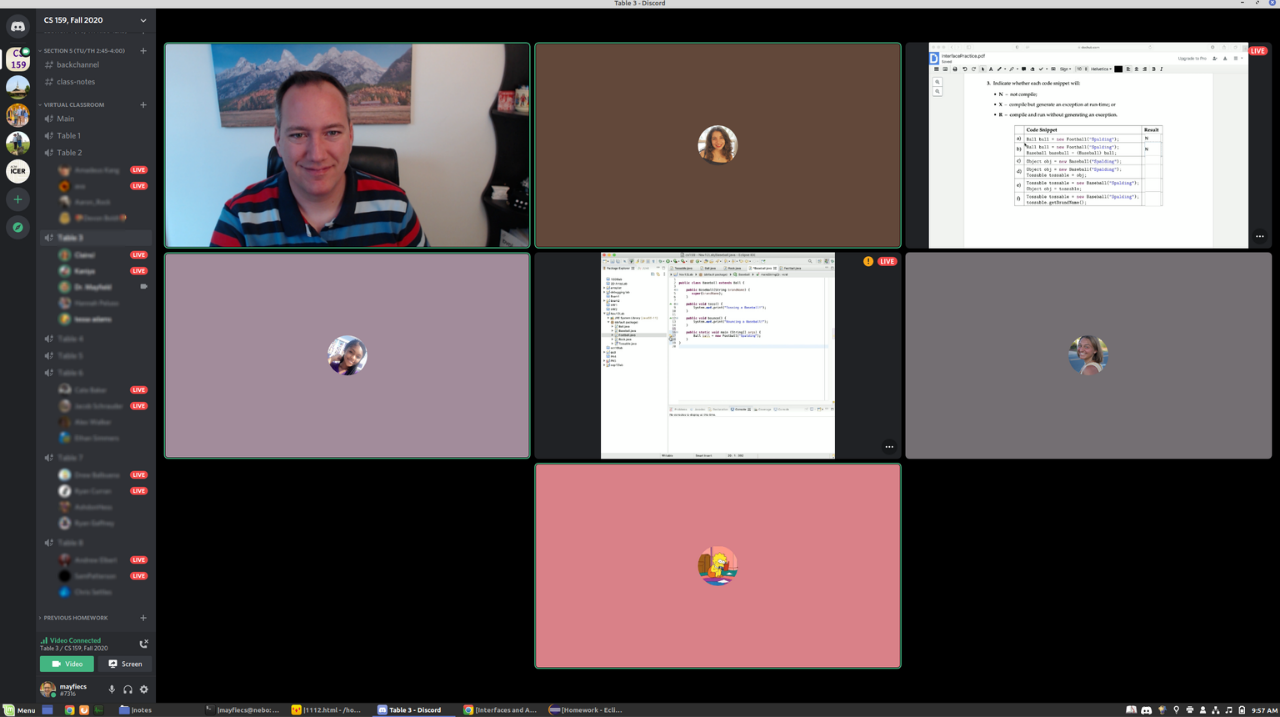Focus the brown participant tile
The width and height of the screenshot is (1280, 717).
[718, 145]
